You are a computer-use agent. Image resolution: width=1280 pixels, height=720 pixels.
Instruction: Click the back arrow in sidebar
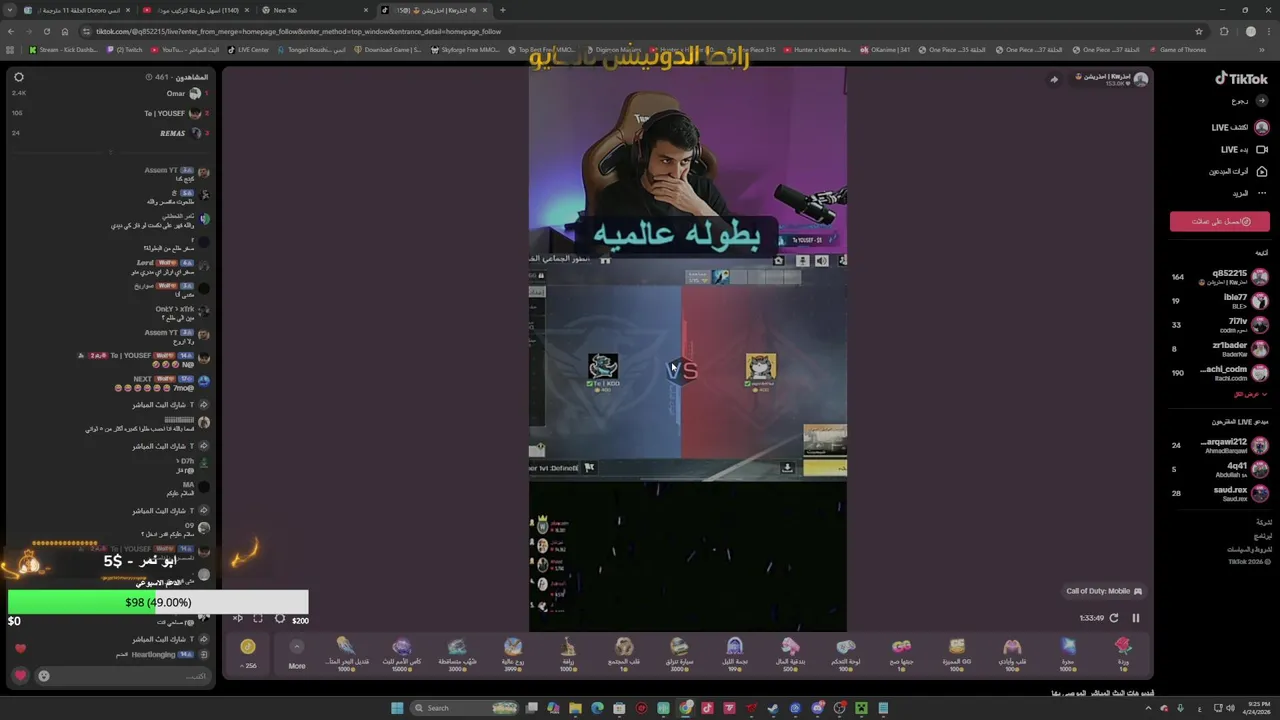(x=1262, y=101)
